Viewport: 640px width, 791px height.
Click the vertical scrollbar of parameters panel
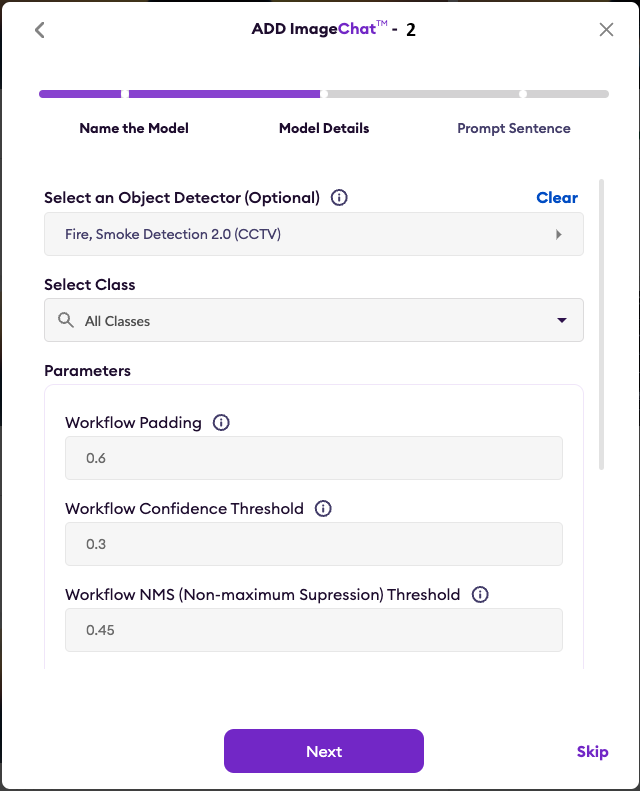click(x=601, y=324)
